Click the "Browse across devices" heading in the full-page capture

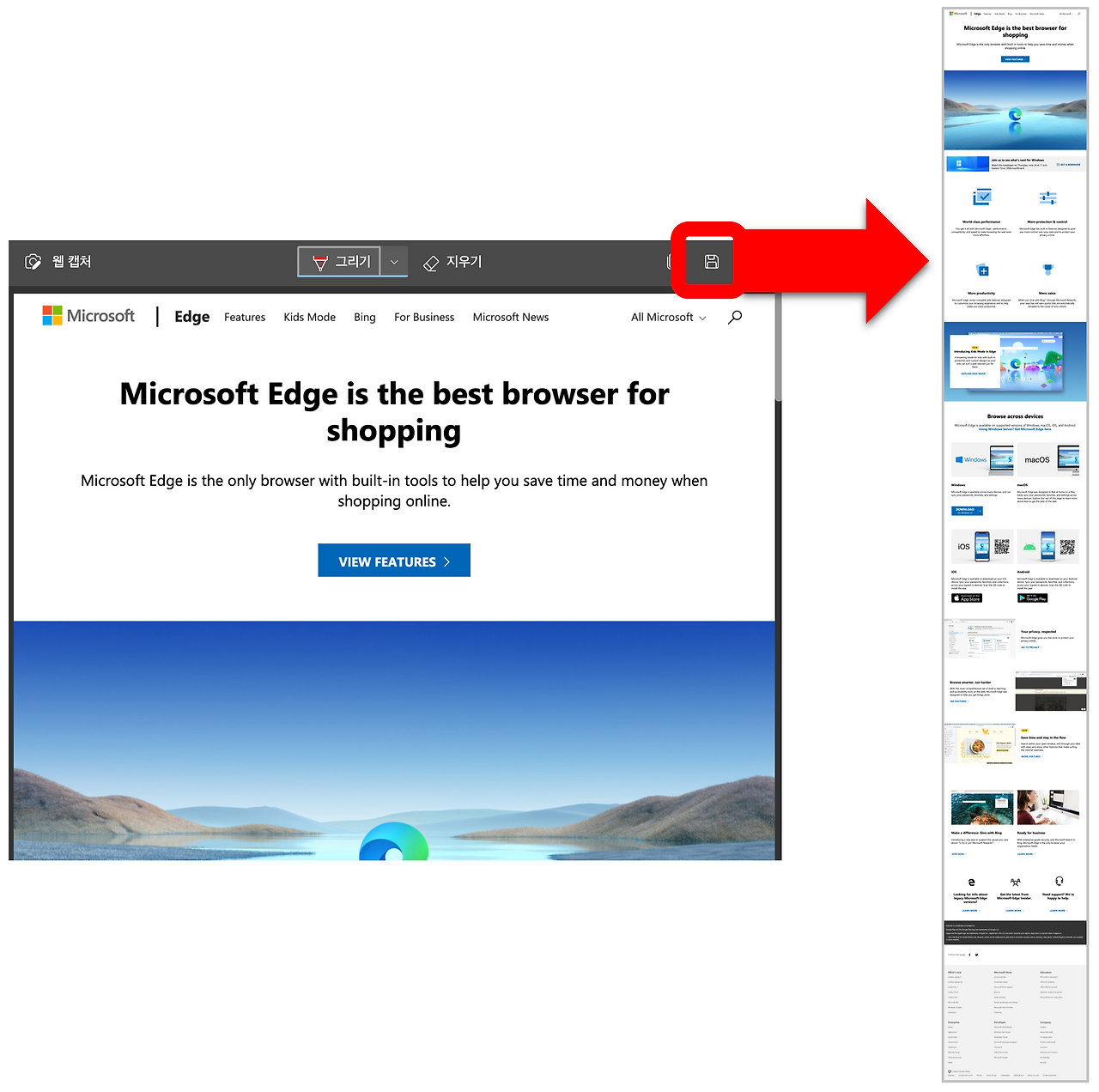pyautogui.click(x=1015, y=416)
